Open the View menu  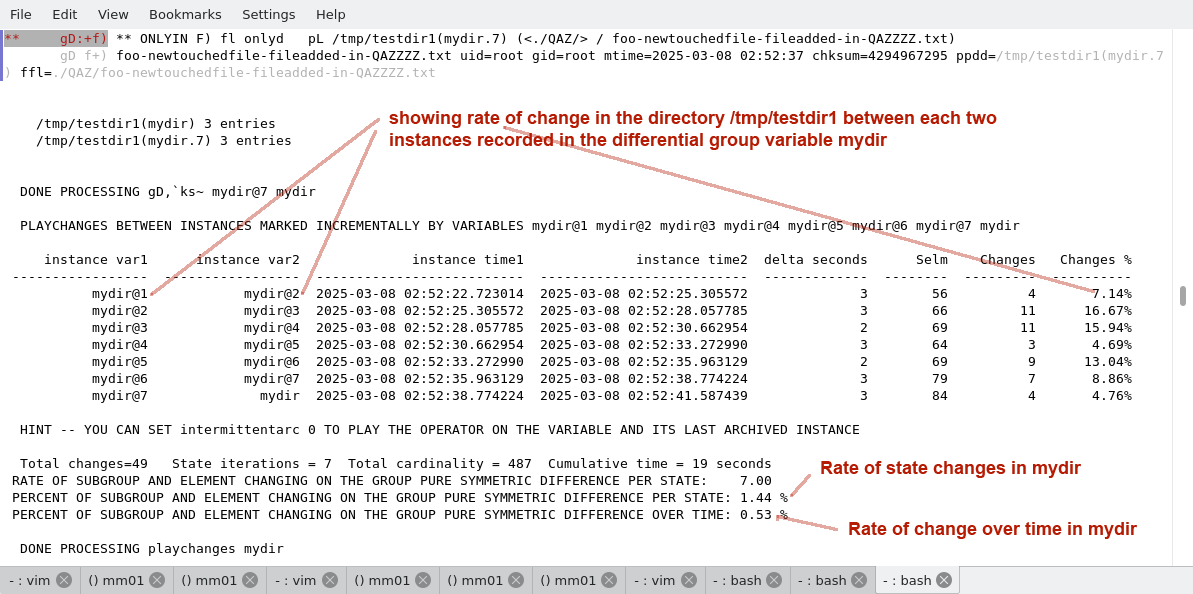[113, 14]
